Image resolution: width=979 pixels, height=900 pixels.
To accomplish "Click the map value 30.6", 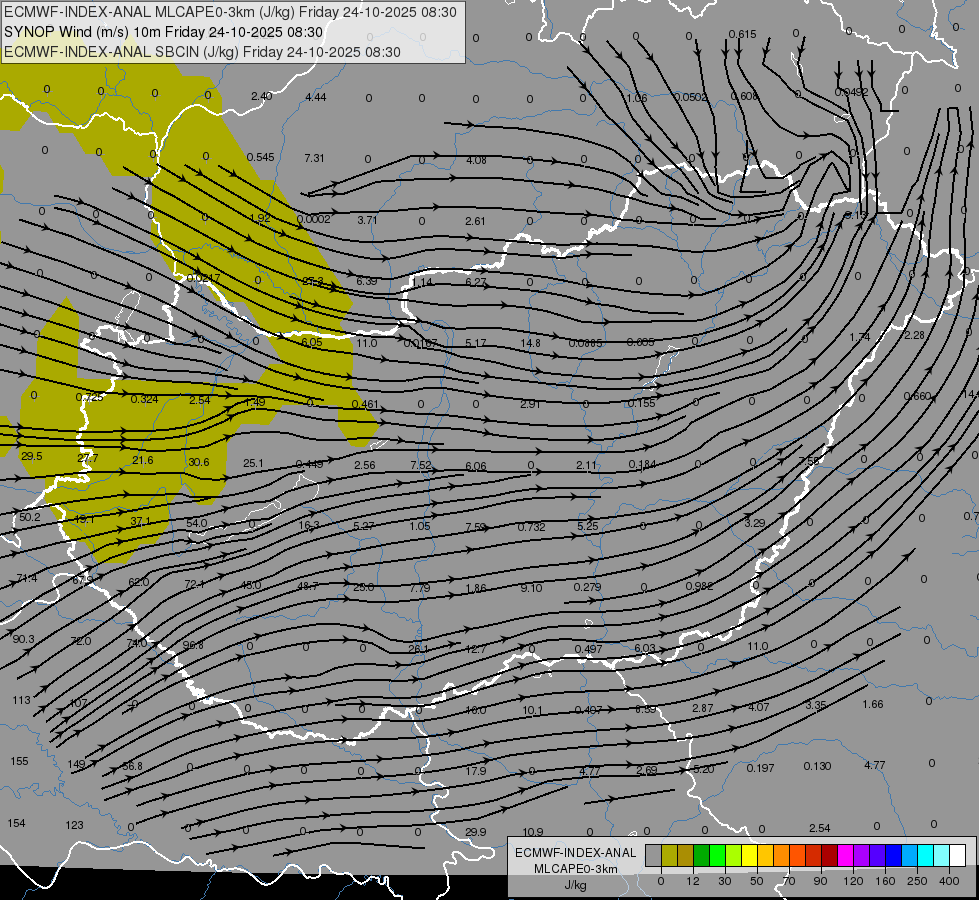I will click(199, 462).
